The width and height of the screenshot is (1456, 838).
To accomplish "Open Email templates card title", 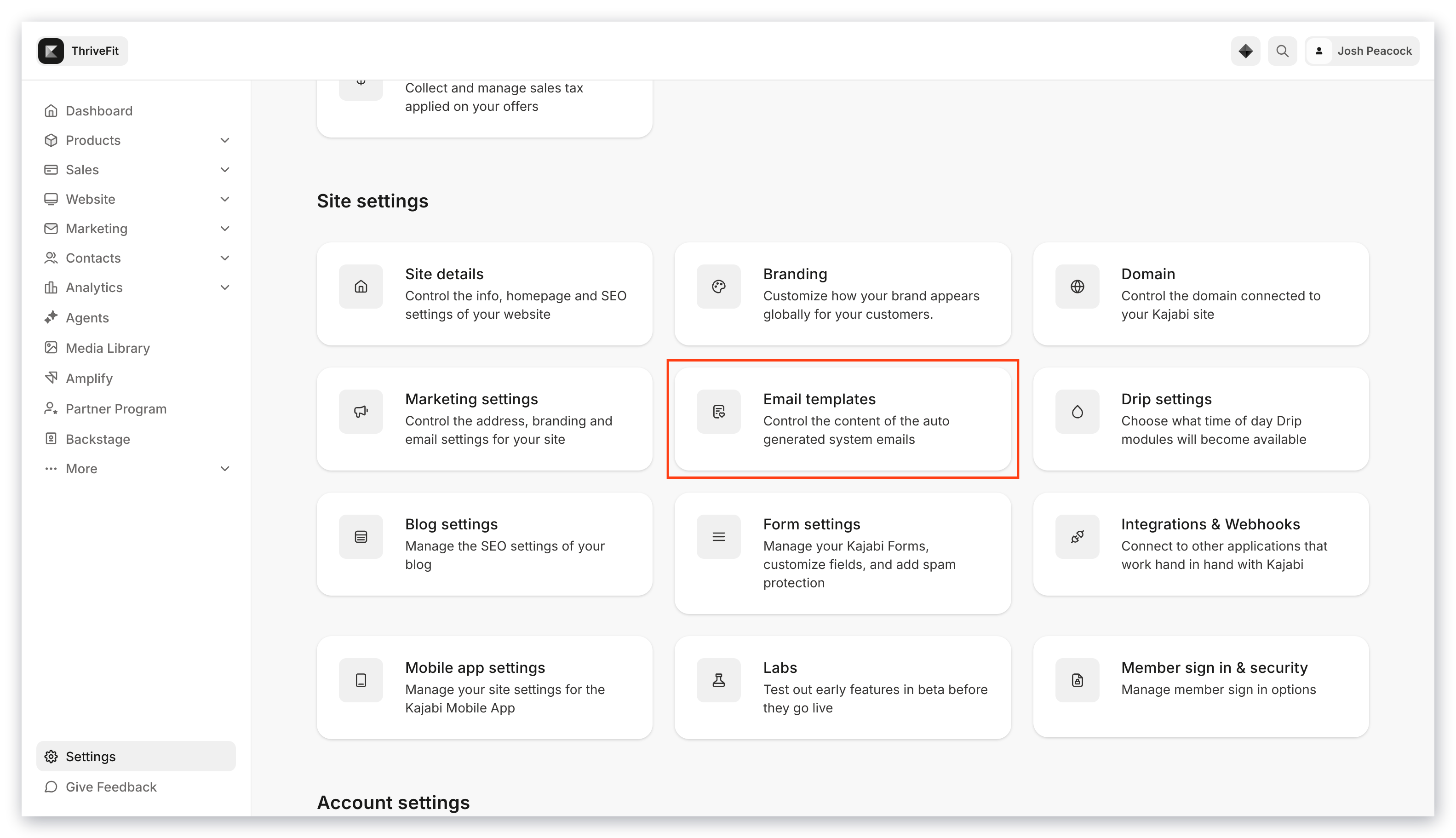I will [x=819, y=398].
